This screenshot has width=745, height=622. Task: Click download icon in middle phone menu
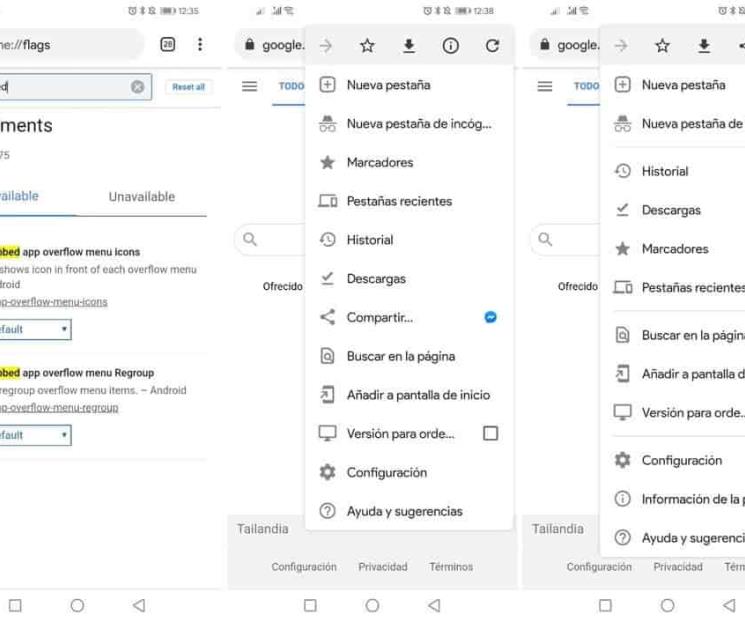click(409, 46)
